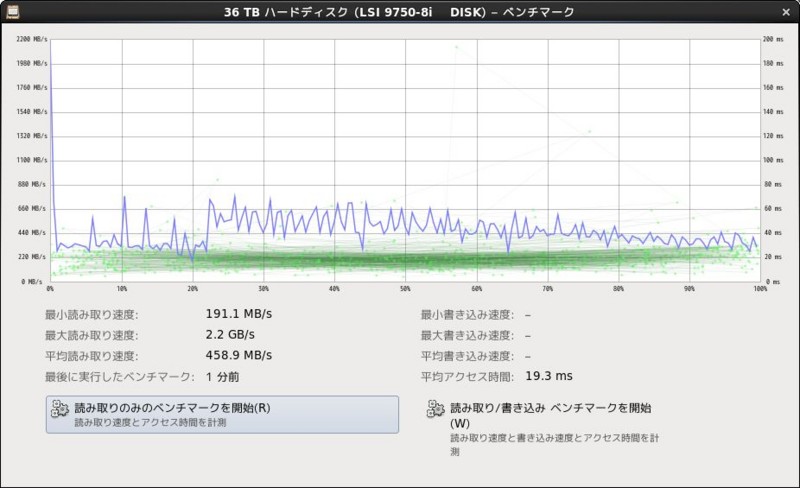Viewport: 800px width, 488px height.
Task: Click the 平均アクセス時間 label
Action: [x=467, y=377]
